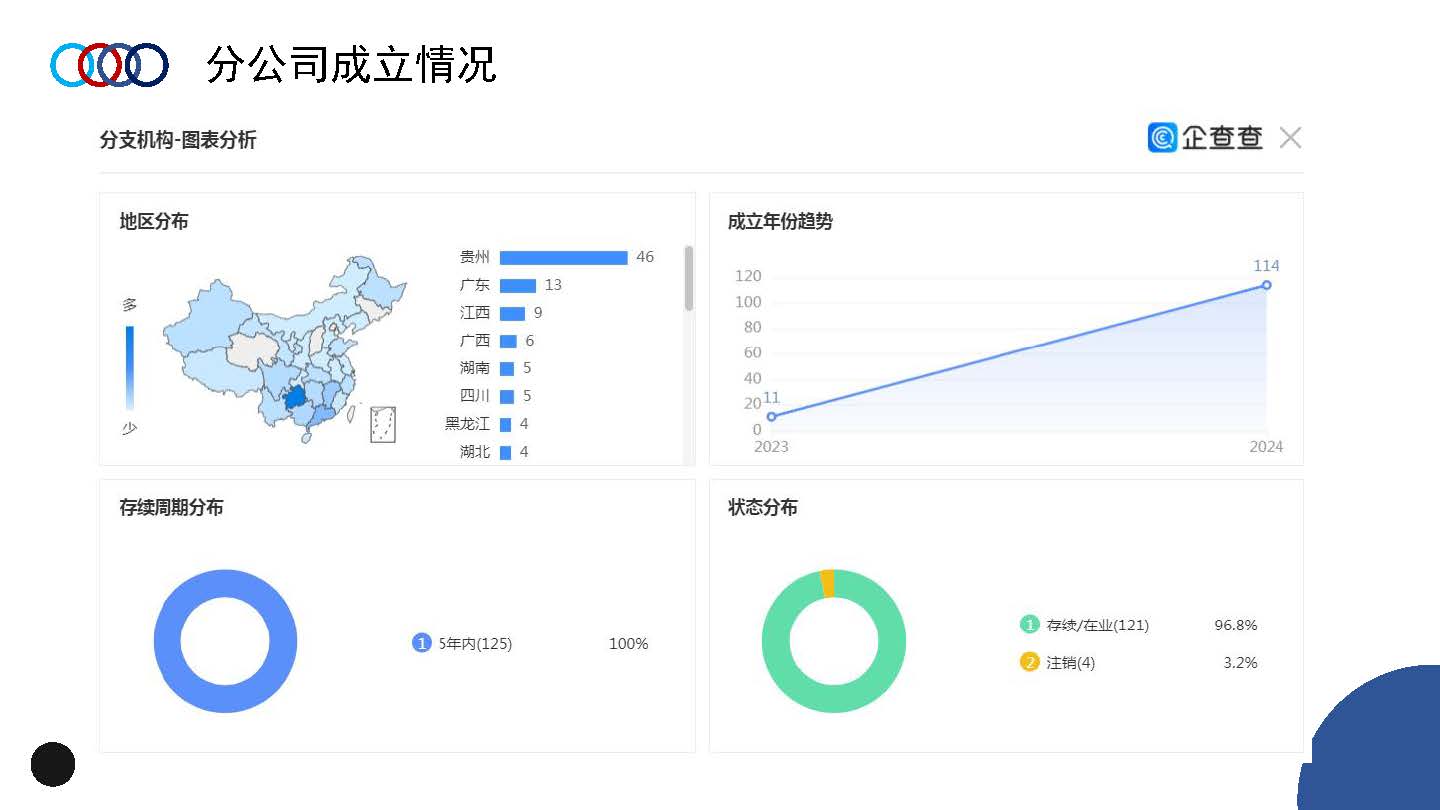Image resolution: width=1440 pixels, height=810 pixels.
Task: Click the 2023 axis label
Action: click(x=771, y=447)
